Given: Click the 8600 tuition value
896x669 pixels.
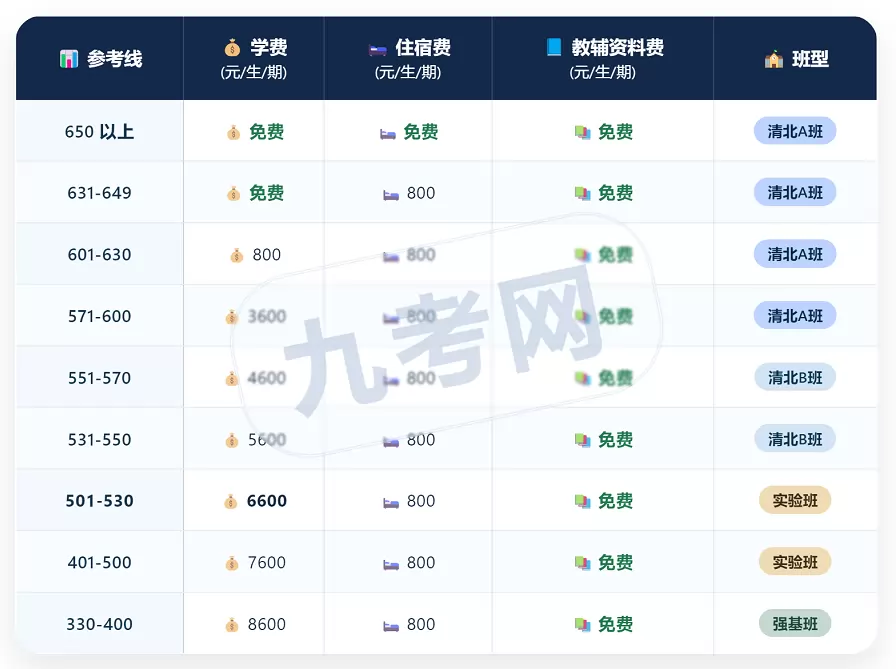Looking at the screenshot, I should click(267, 624).
